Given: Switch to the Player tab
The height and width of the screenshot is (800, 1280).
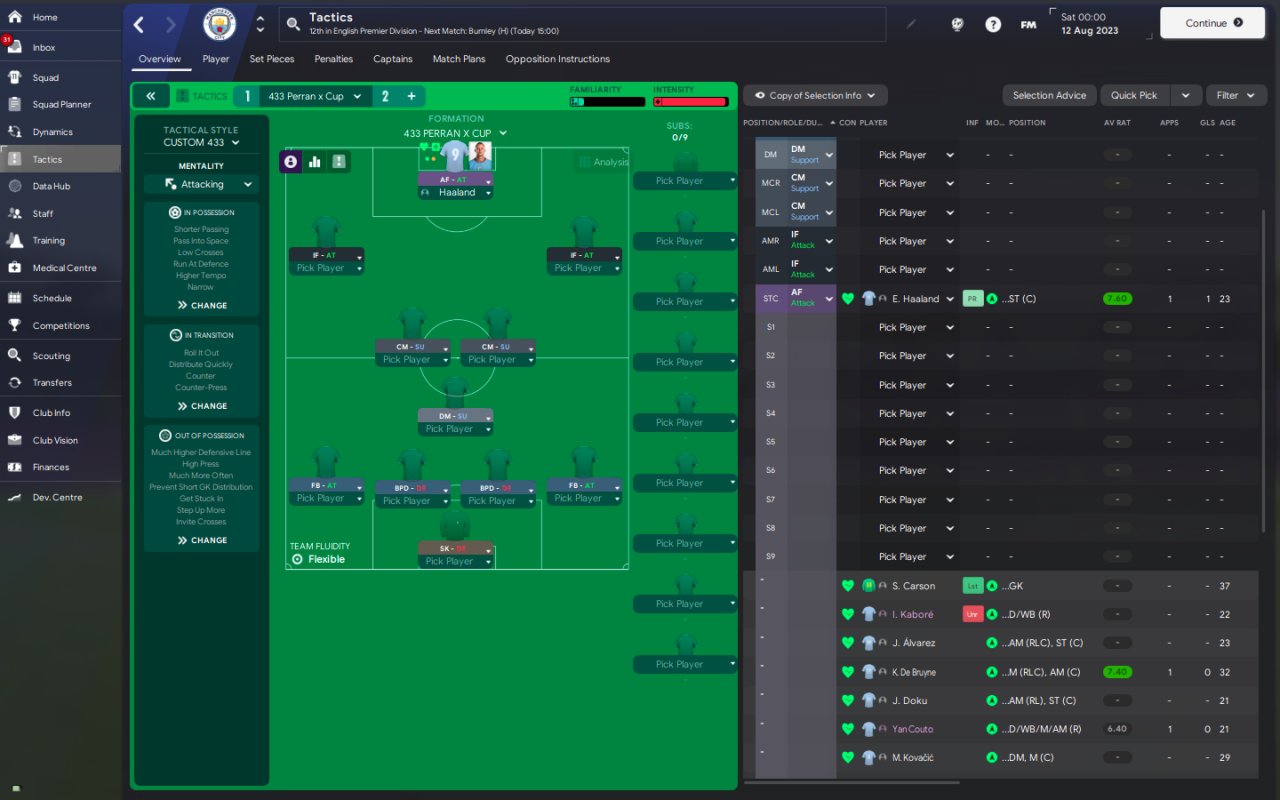Looking at the screenshot, I should pos(216,59).
